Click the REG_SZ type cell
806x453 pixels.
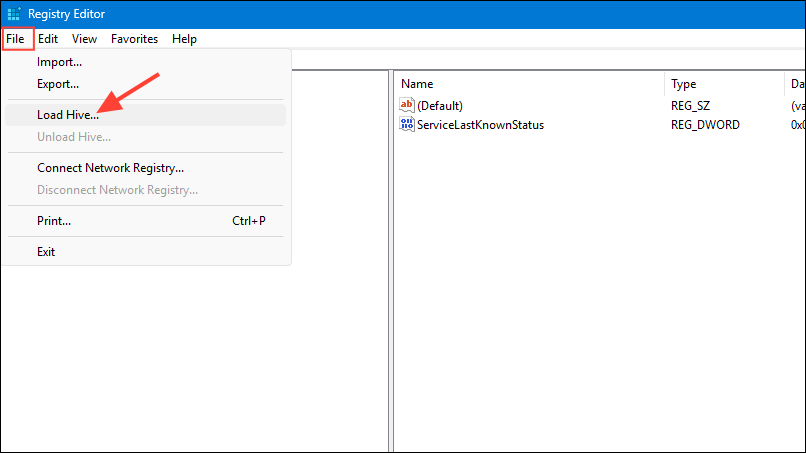pyautogui.click(x=690, y=106)
